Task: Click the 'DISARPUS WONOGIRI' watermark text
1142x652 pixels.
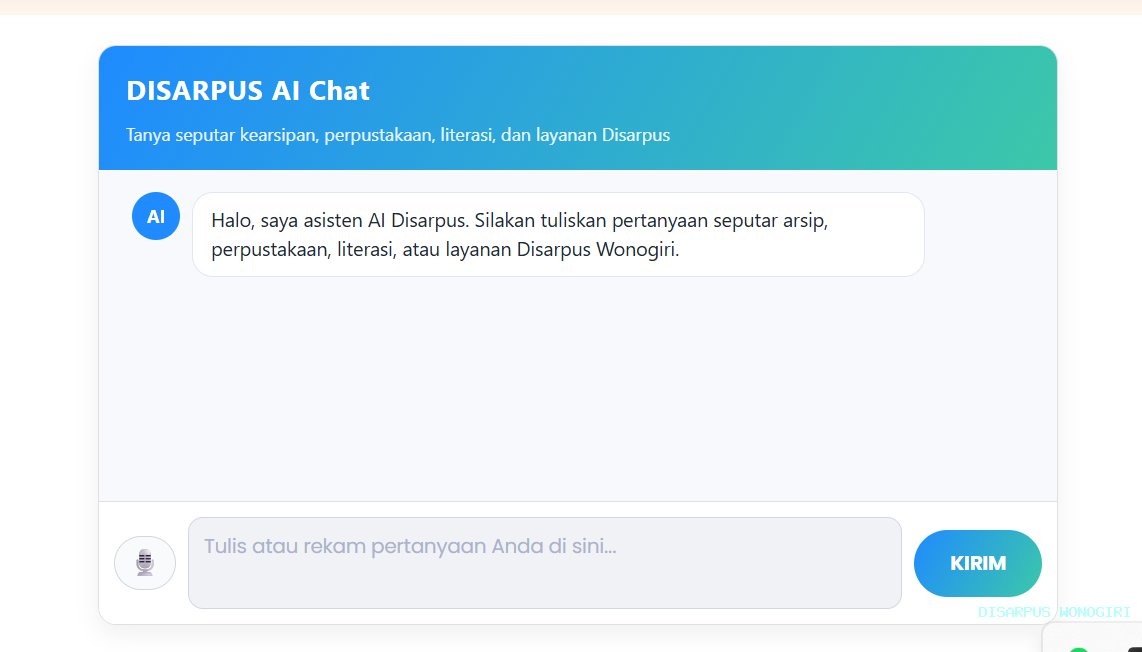Action: (1054, 612)
